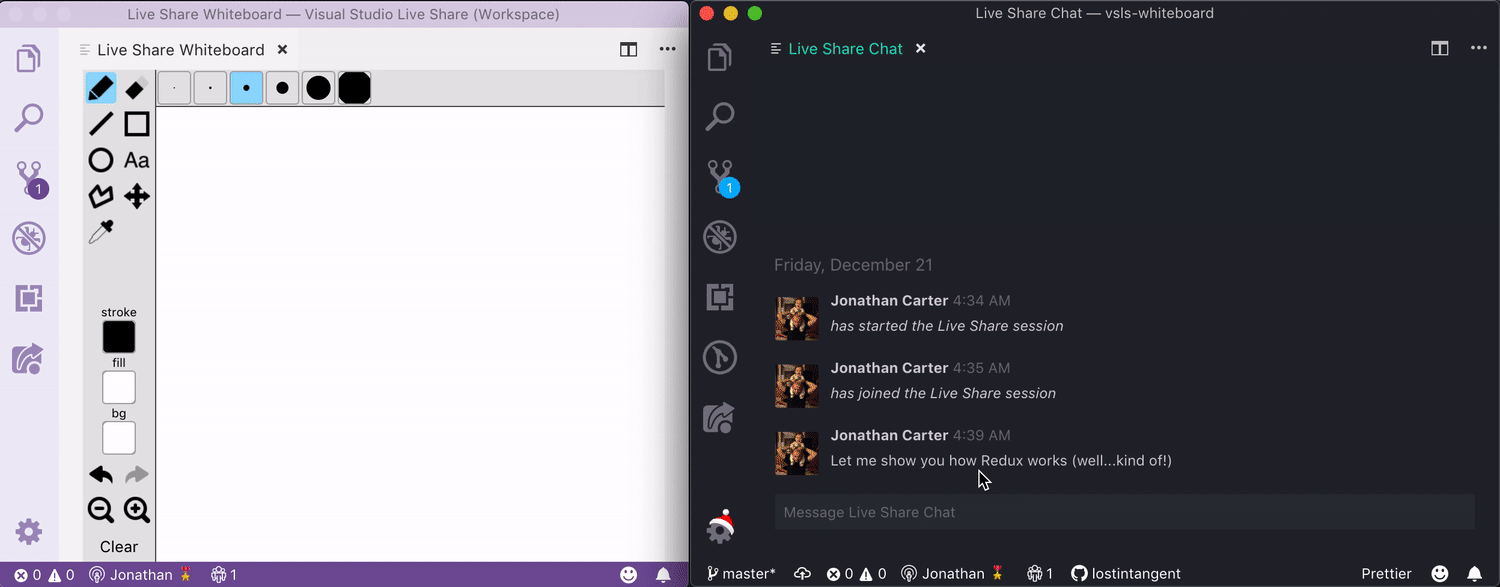Image resolution: width=1500 pixels, height=587 pixels.
Task: Click avatar beside the Redux message
Action: 797,453
